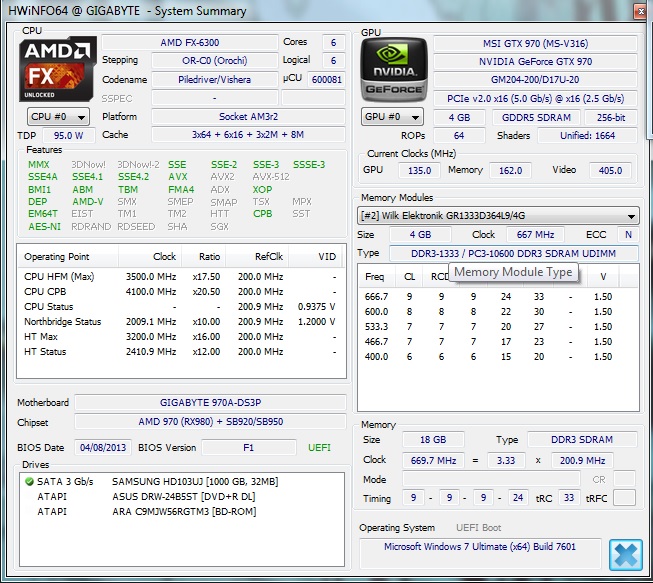Click the GPU clock 135.0 value
The image size is (653, 583).
(419, 170)
